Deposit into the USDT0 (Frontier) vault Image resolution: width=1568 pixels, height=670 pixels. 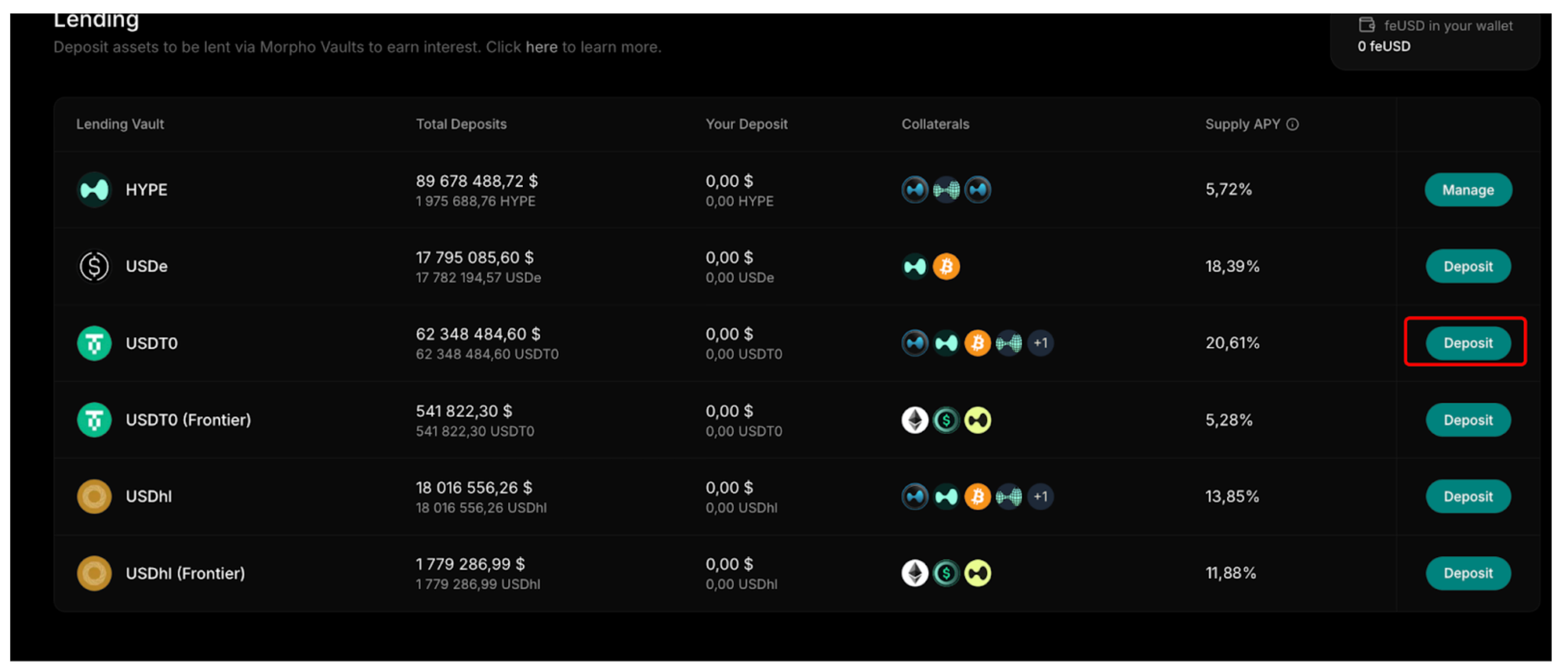pyautogui.click(x=1468, y=421)
